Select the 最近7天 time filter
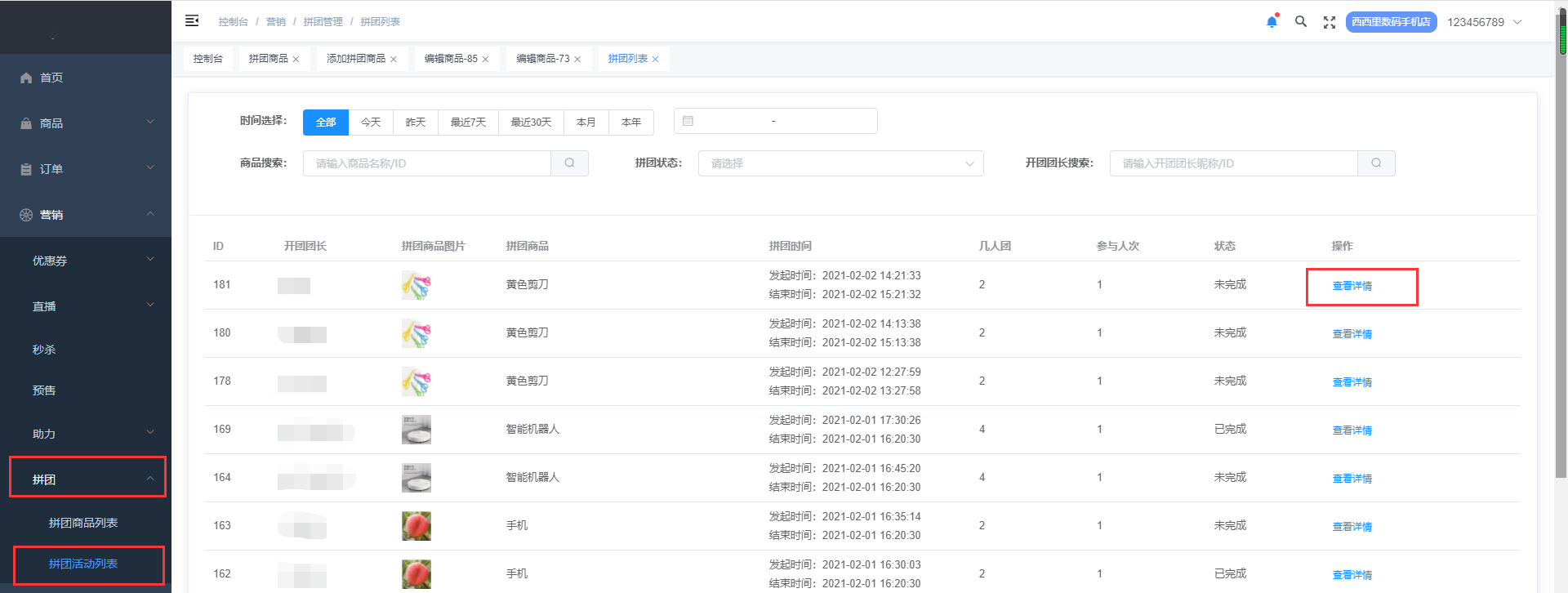This screenshot has width=1568, height=593. click(468, 123)
